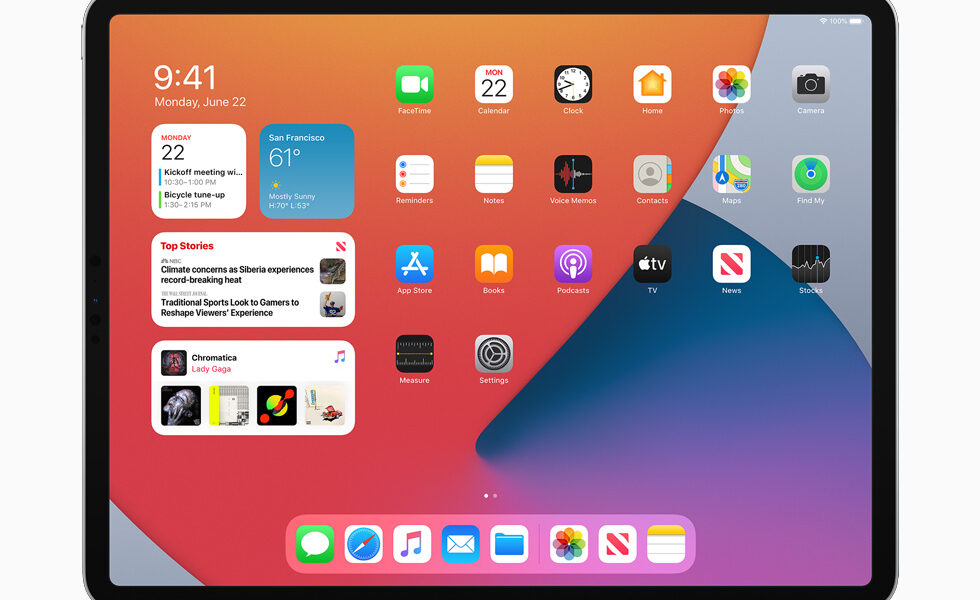The width and height of the screenshot is (980, 600).
Task: Tap the sports story thumbnail image
Action: click(x=332, y=304)
